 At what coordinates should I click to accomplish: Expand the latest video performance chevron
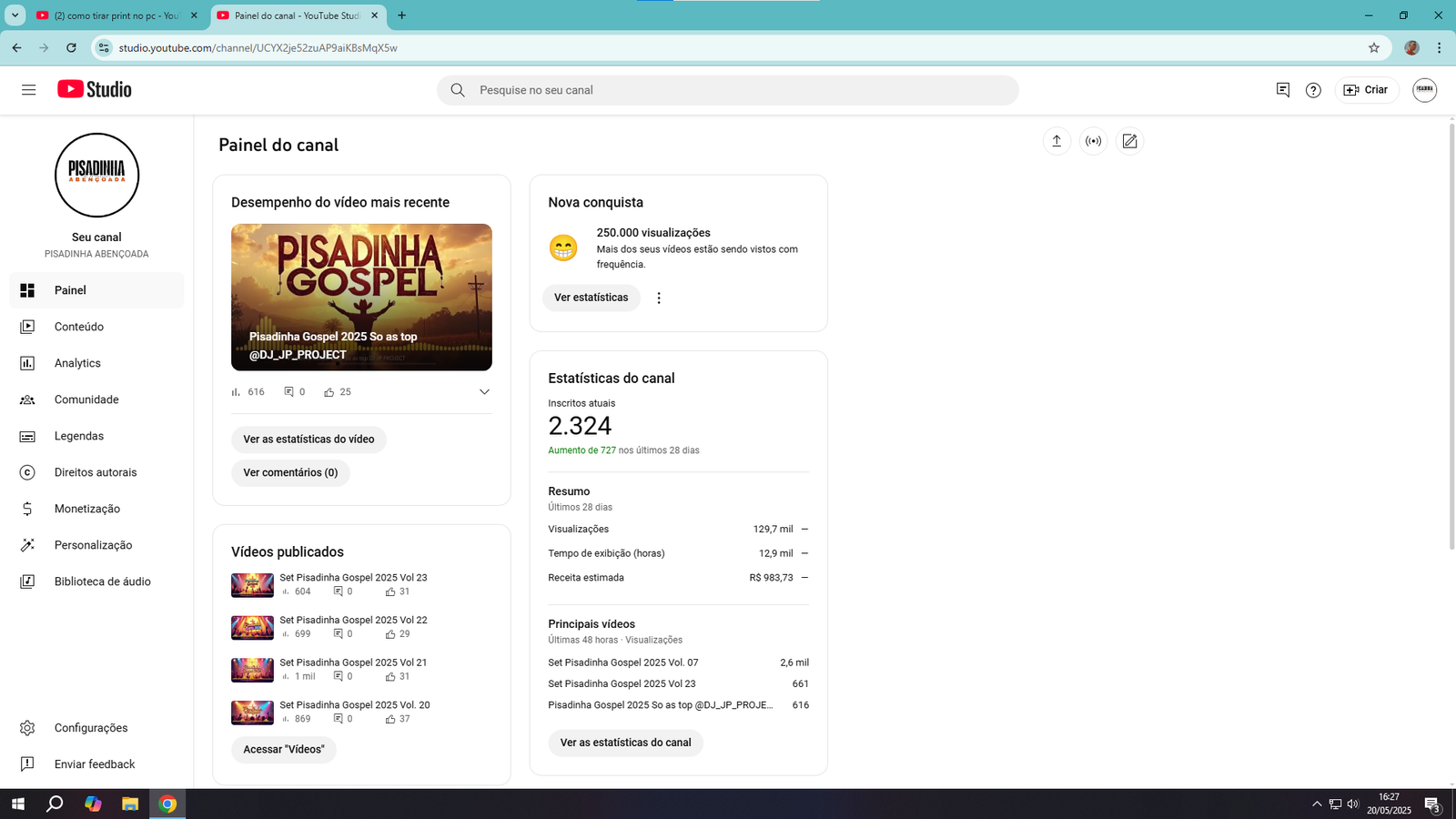coord(484,392)
